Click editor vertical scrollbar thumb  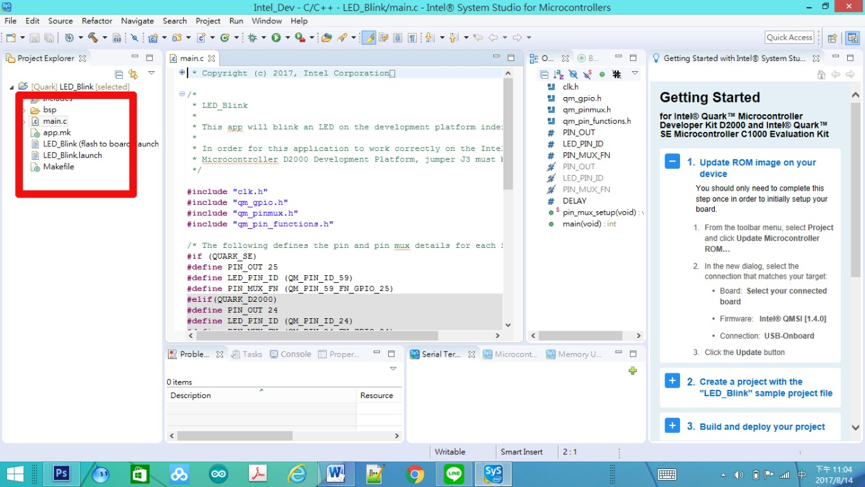tap(508, 133)
